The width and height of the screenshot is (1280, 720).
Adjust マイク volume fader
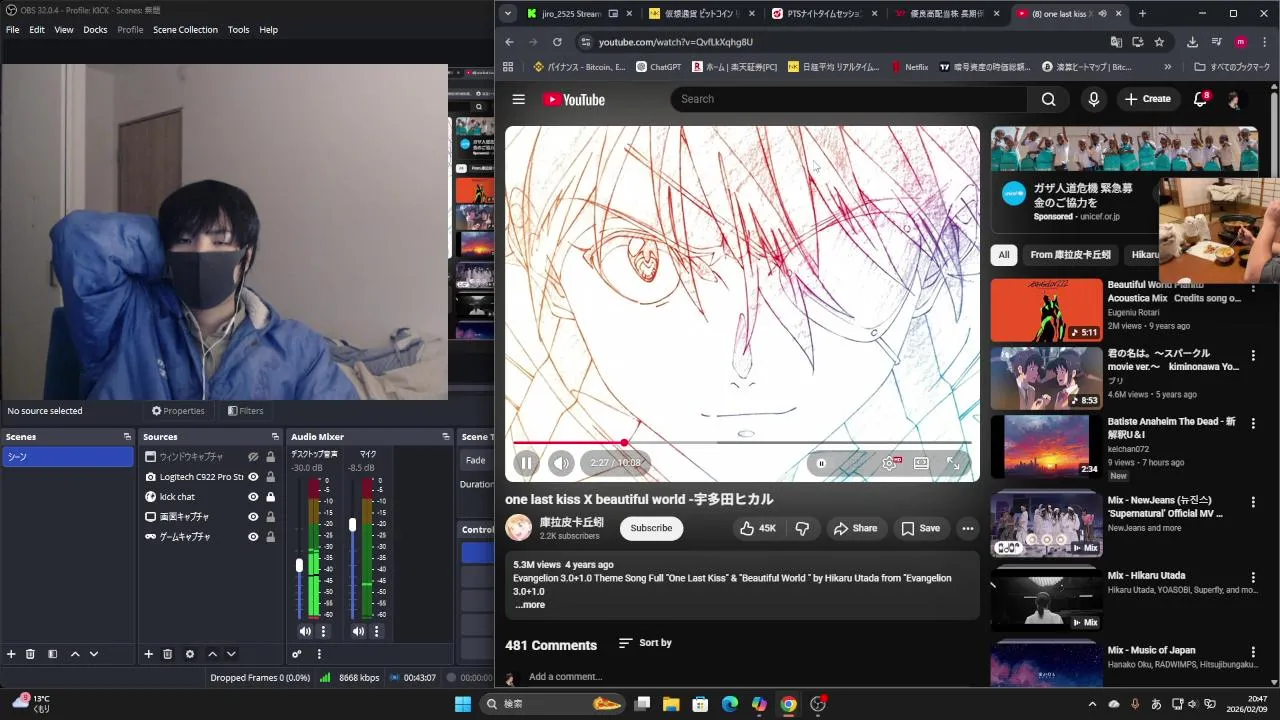pyautogui.click(x=352, y=525)
